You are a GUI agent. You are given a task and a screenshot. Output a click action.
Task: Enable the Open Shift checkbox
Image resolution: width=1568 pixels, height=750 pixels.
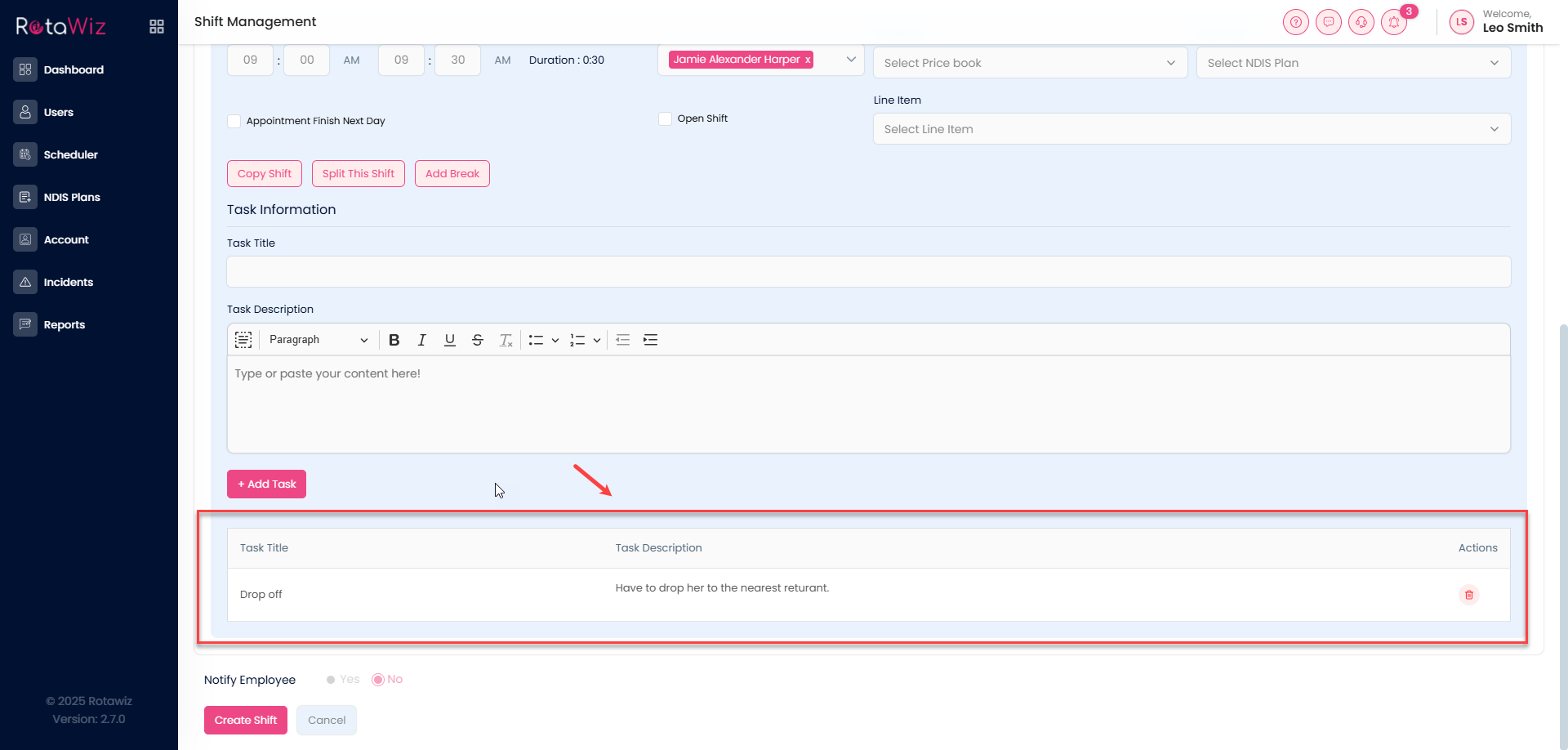[x=665, y=118]
